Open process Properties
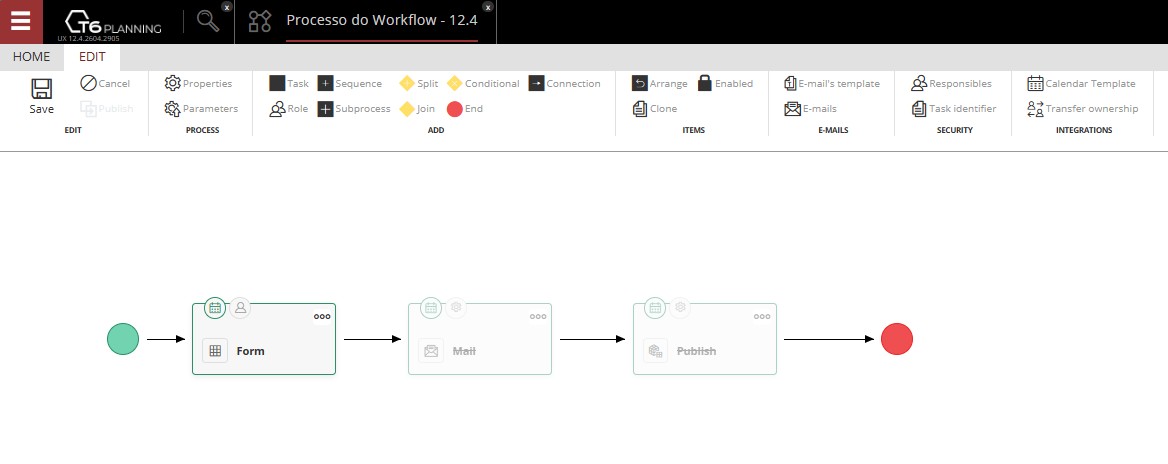This screenshot has height=464, width=1168. click(x=198, y=83)
